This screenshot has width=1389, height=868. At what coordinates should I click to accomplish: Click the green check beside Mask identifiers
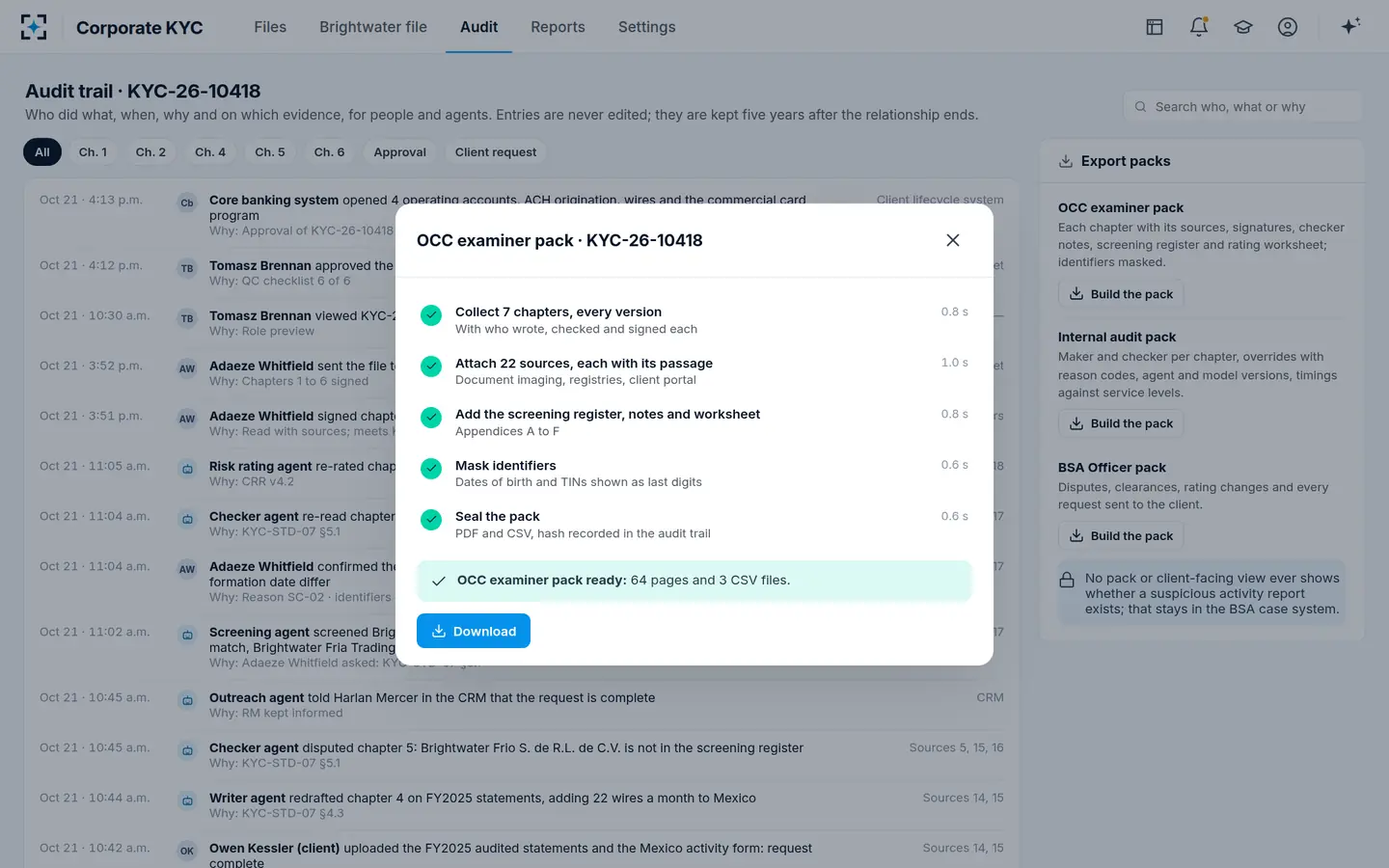(431, 468)
